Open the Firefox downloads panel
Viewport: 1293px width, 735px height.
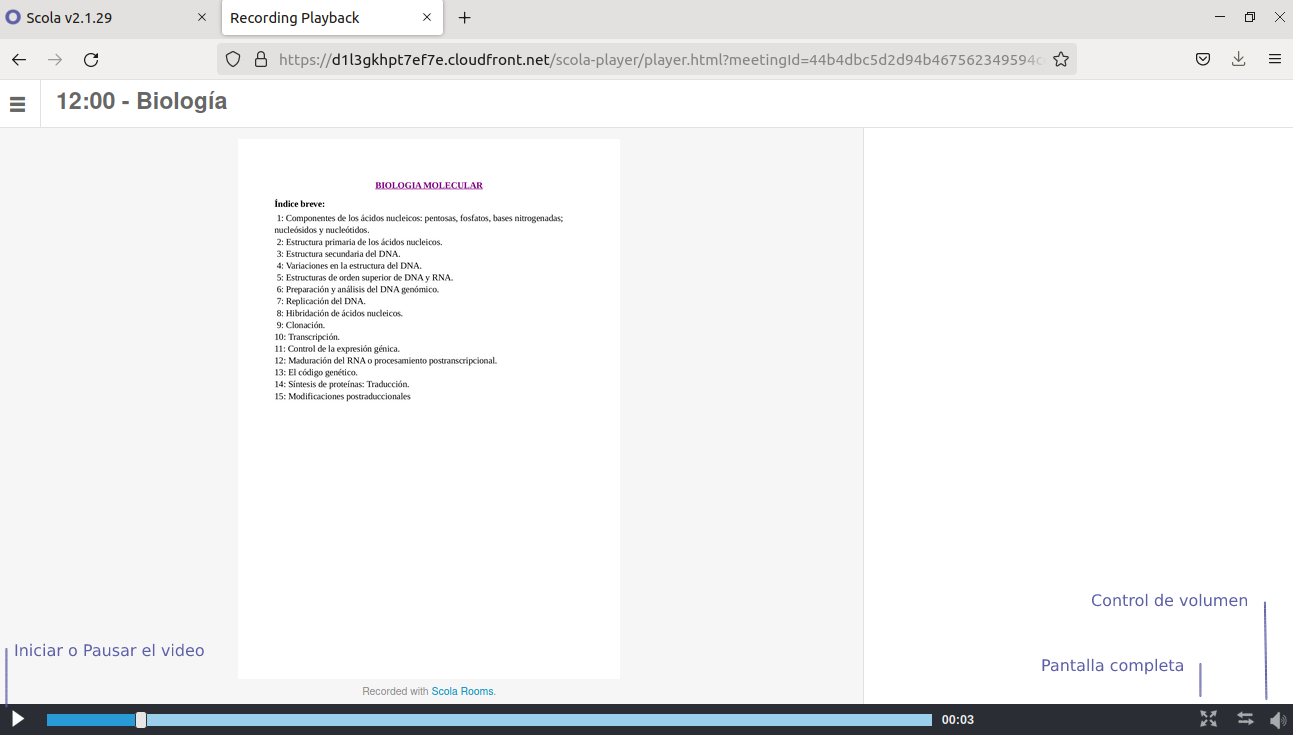click(1238, 60)
